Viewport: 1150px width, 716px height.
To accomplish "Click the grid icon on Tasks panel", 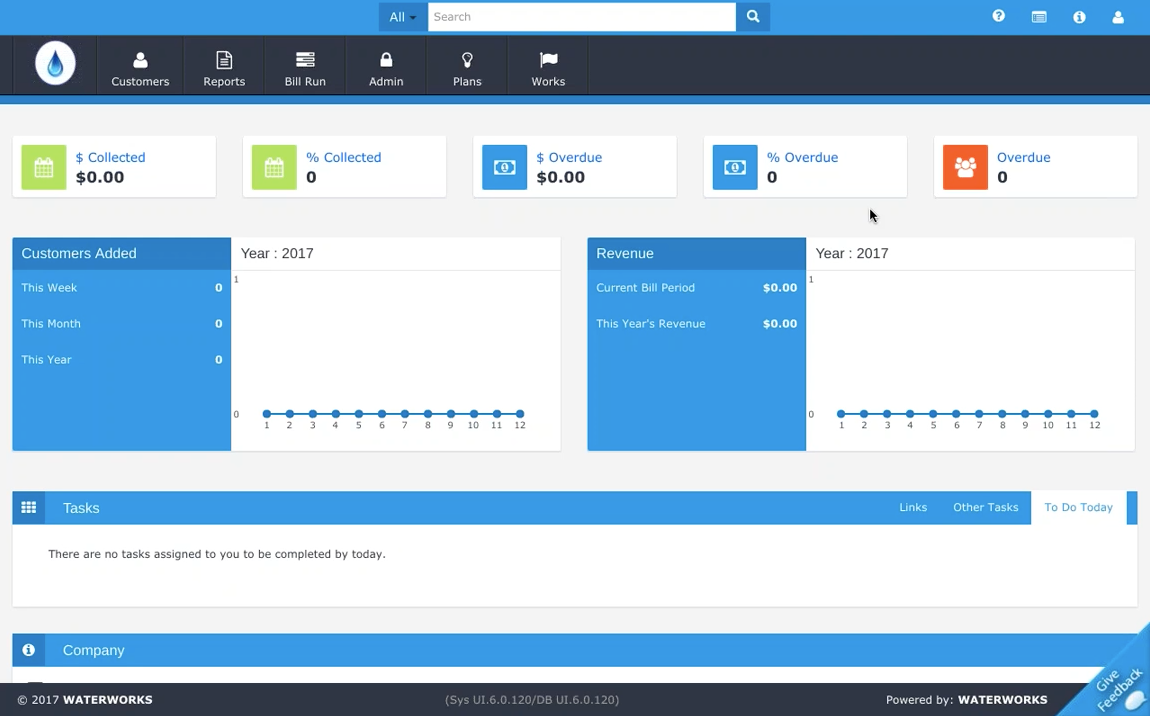I will click(28, 507).
